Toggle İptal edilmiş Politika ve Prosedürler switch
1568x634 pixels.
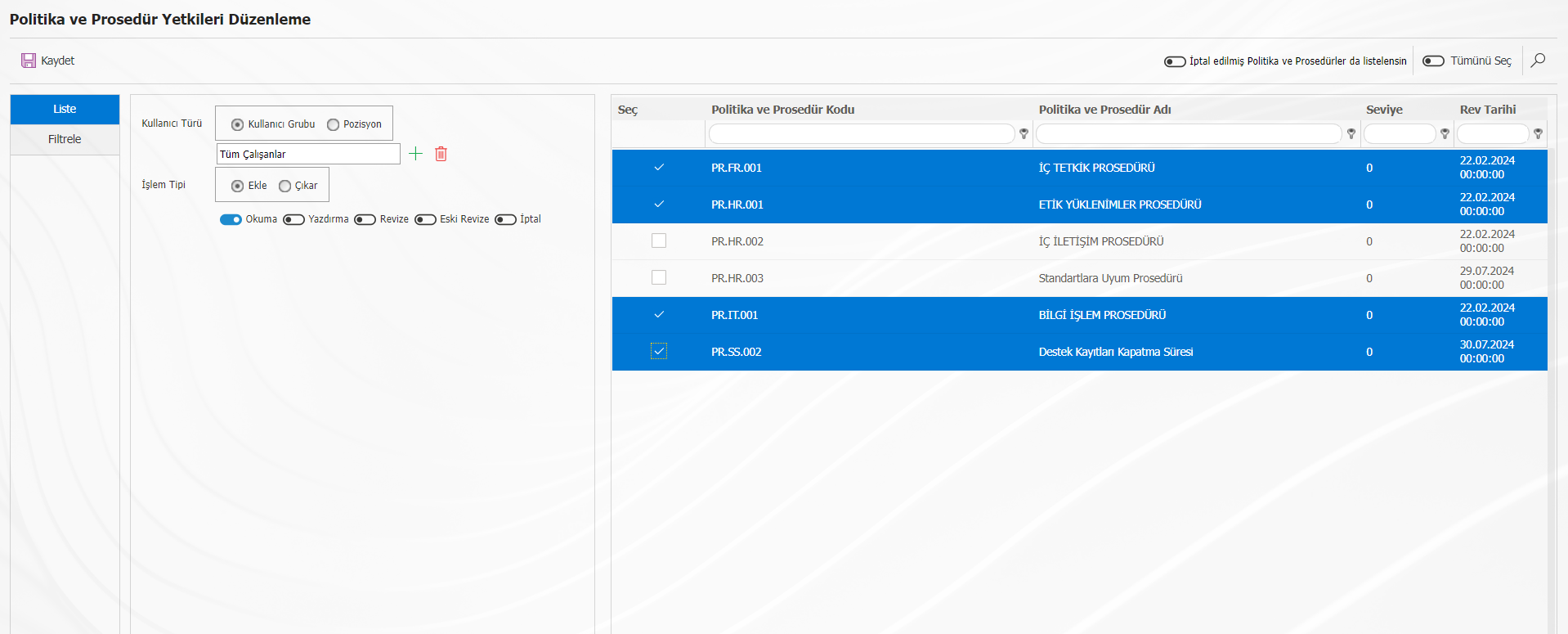pyautogui.click(x=1175, y=61)
